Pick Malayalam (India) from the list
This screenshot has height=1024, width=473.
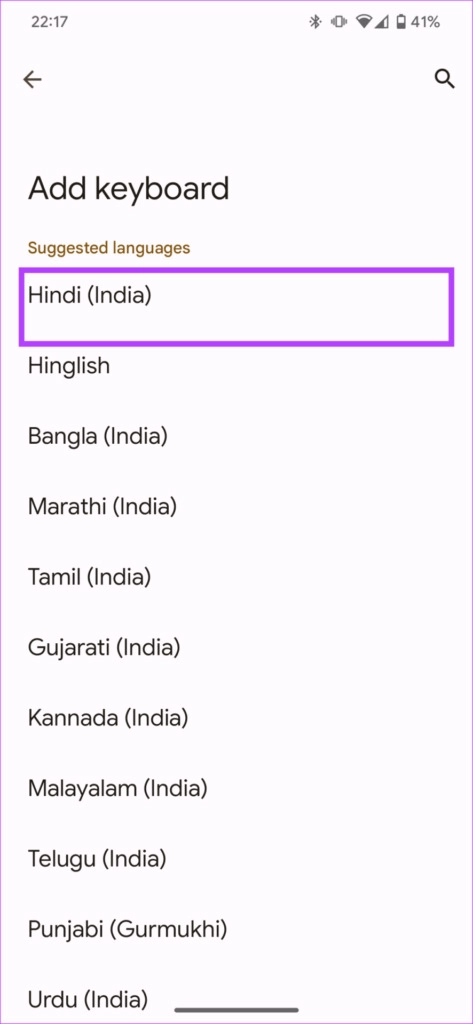tap(236, 788)
